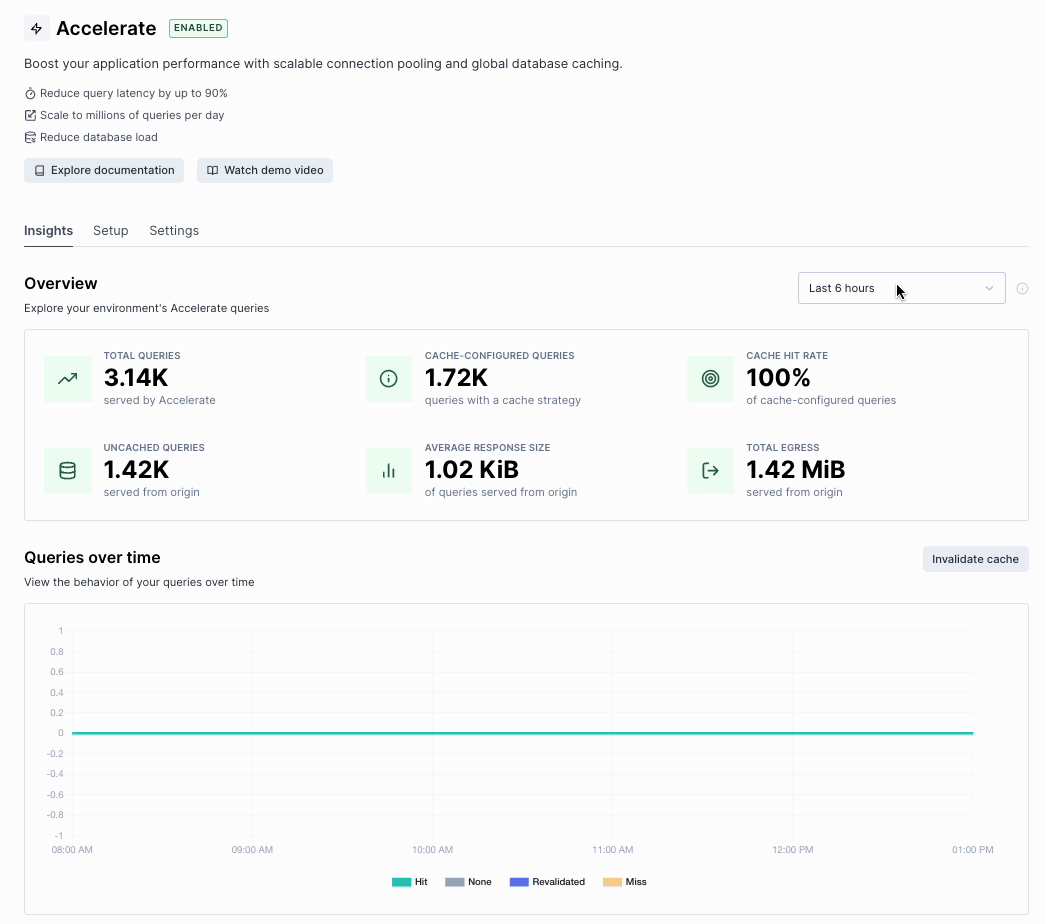Open the Settings tab
This screenshot has width=1046, height=924.
tap(173, 230)
